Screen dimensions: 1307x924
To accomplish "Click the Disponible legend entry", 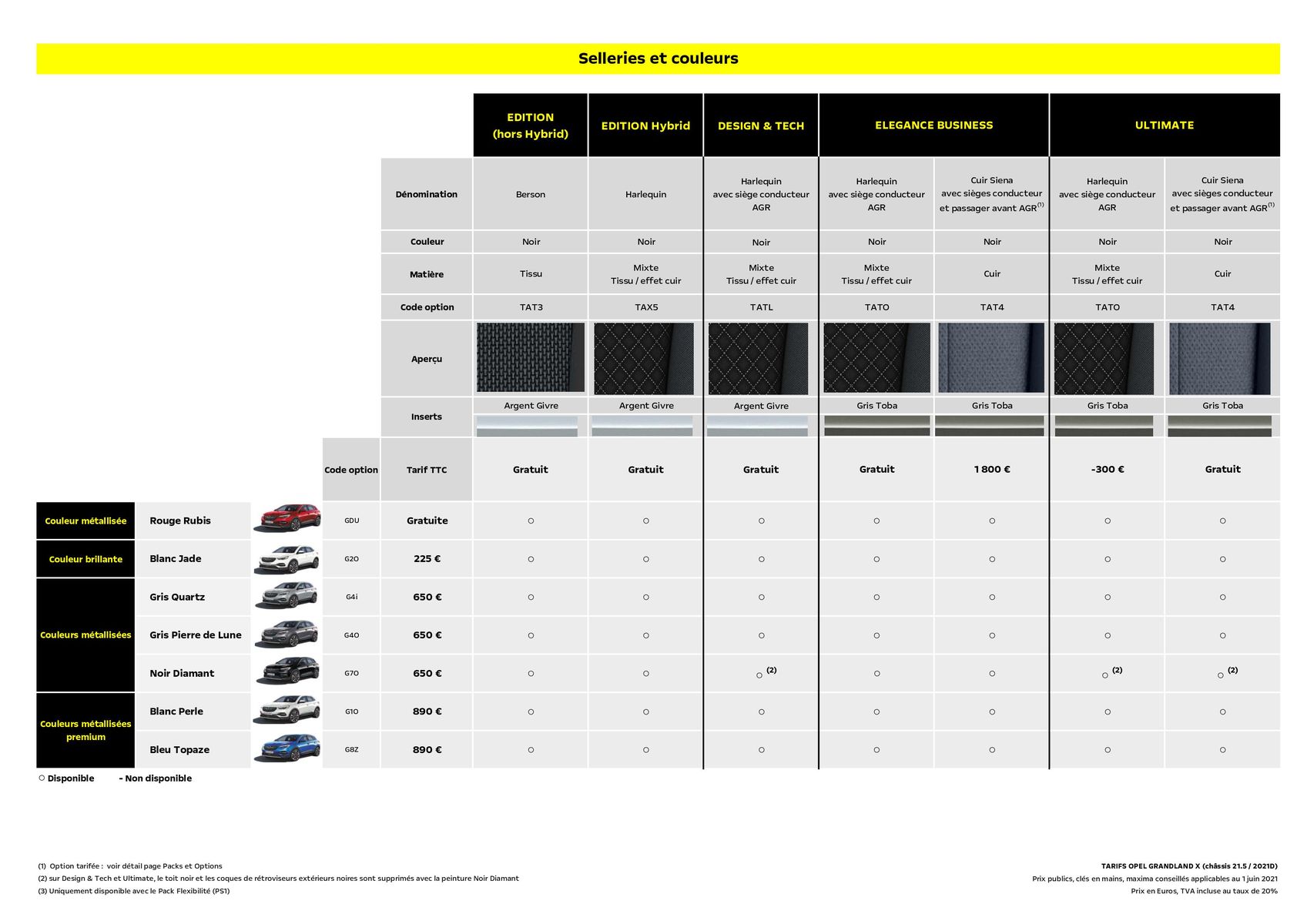I will (66, 778).
